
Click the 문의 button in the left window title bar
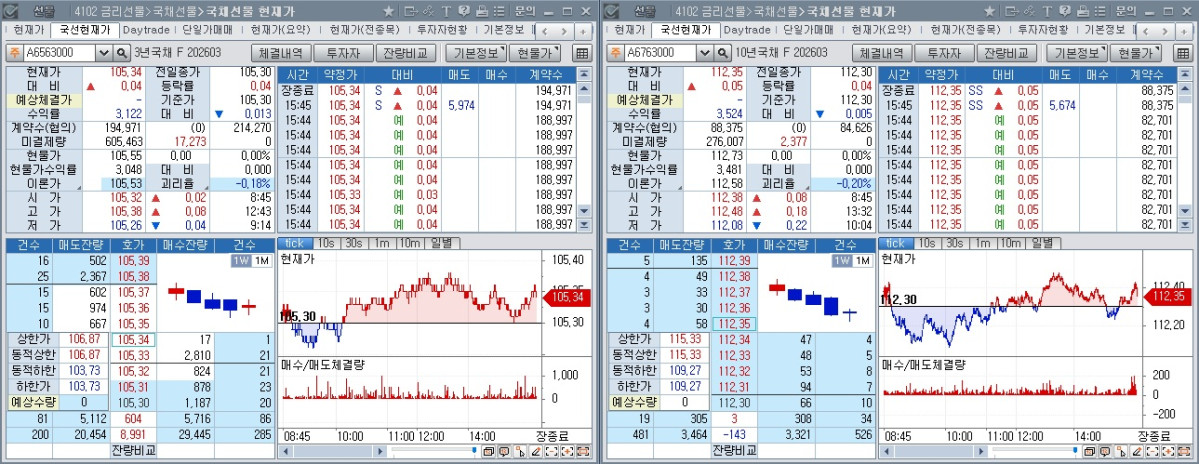(525, 11)
